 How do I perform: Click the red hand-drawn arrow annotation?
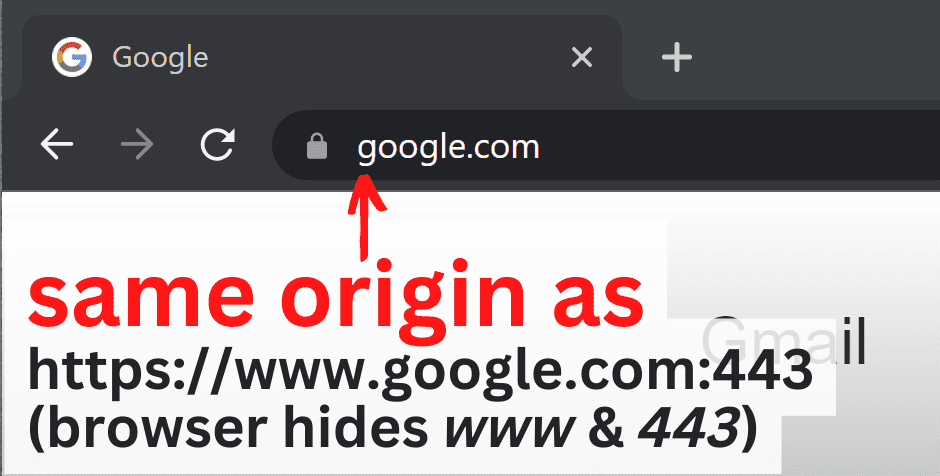pos(366,217)
